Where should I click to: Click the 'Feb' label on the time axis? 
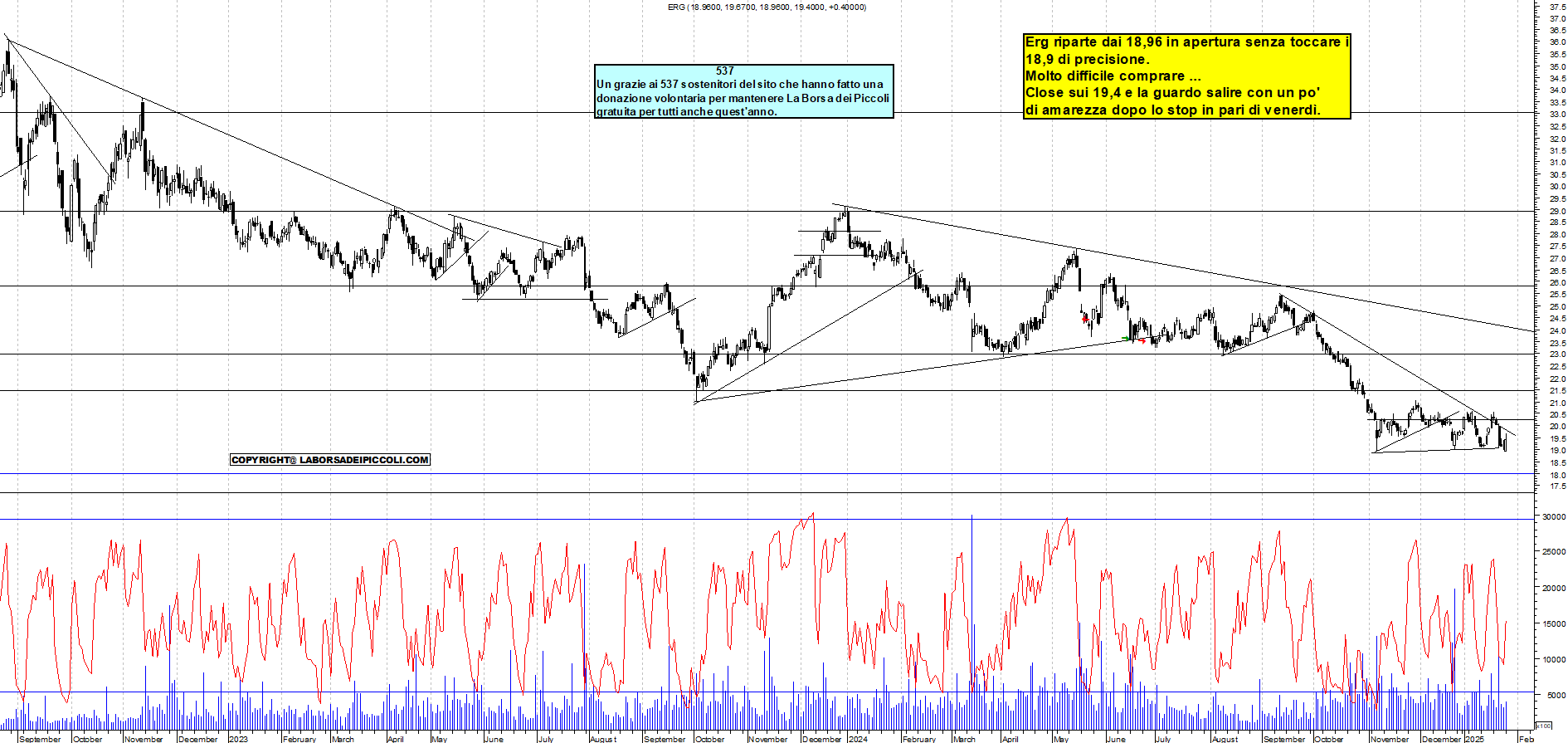pyautogui.click(x=1526, y=739)
